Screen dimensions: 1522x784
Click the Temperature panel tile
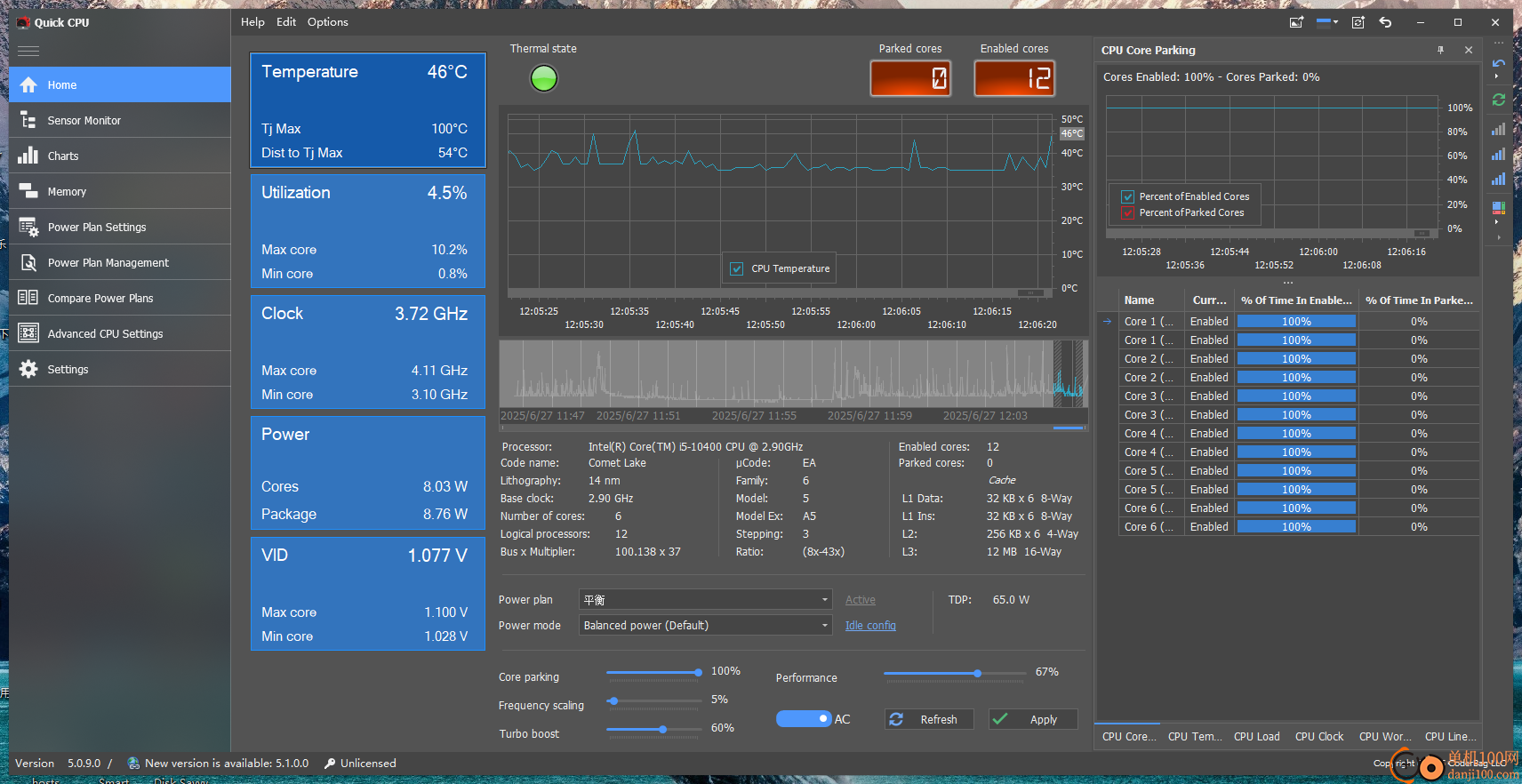pos(368,110)
